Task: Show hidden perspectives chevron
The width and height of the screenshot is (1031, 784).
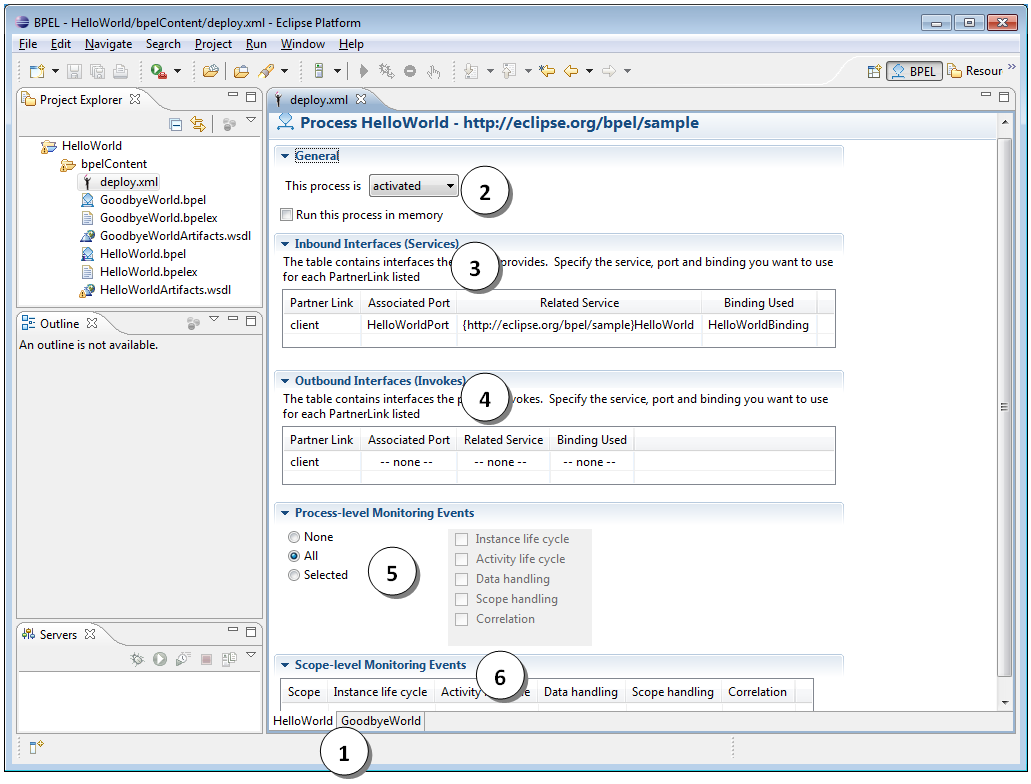Action: pos(1013,67)
